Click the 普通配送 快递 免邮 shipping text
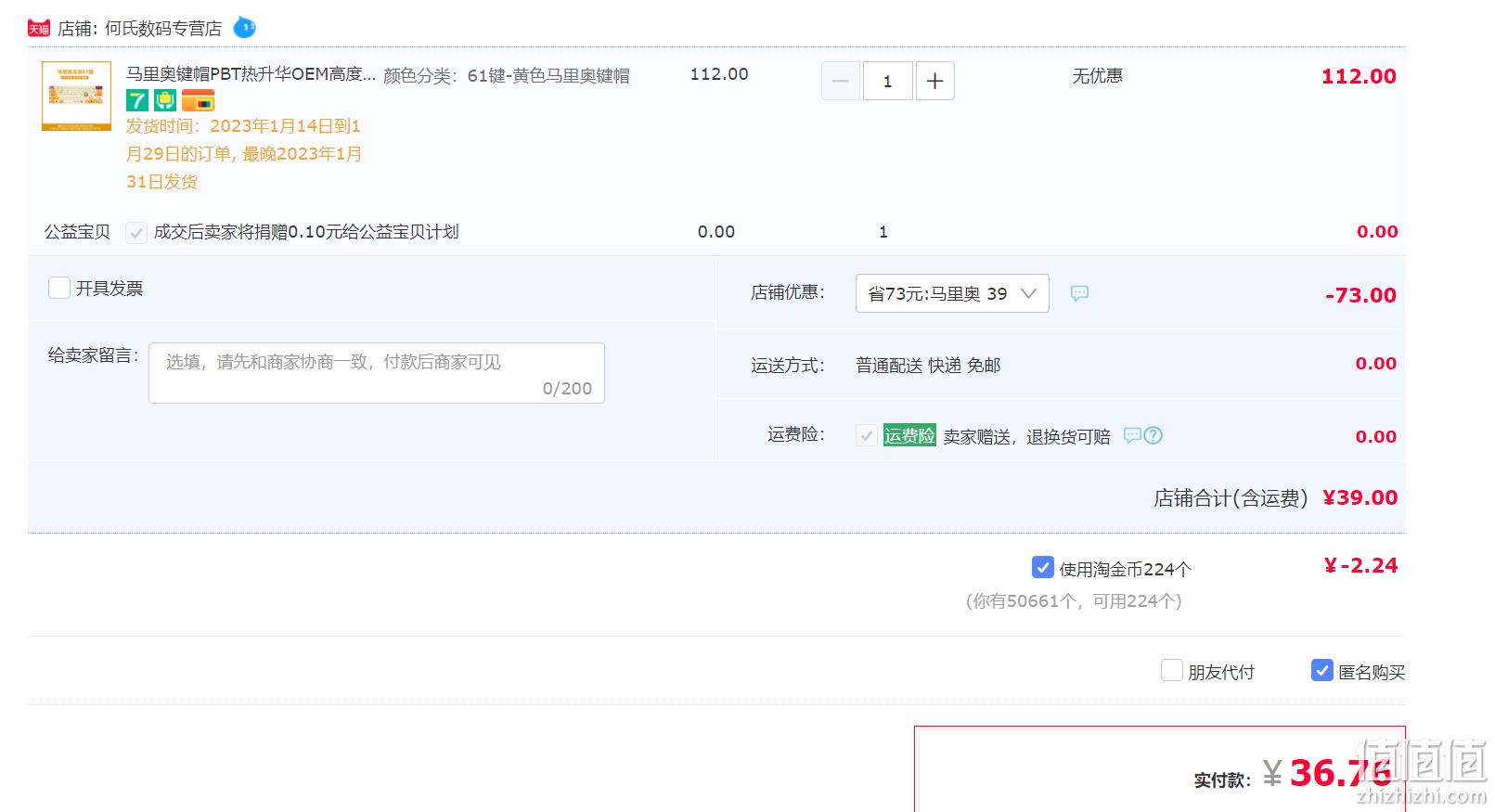The width and height of the screenshot is (1495, 812). 928,366
